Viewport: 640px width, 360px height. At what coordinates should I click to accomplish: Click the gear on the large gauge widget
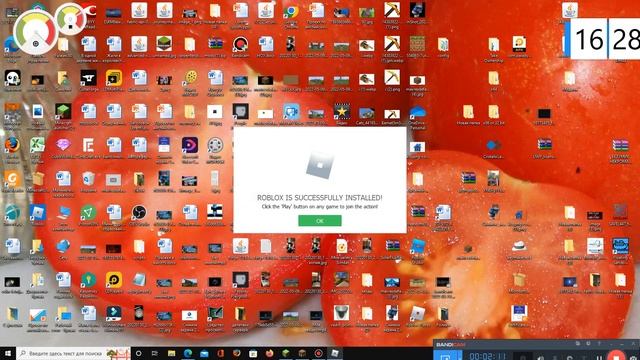(x=36, y=43)
